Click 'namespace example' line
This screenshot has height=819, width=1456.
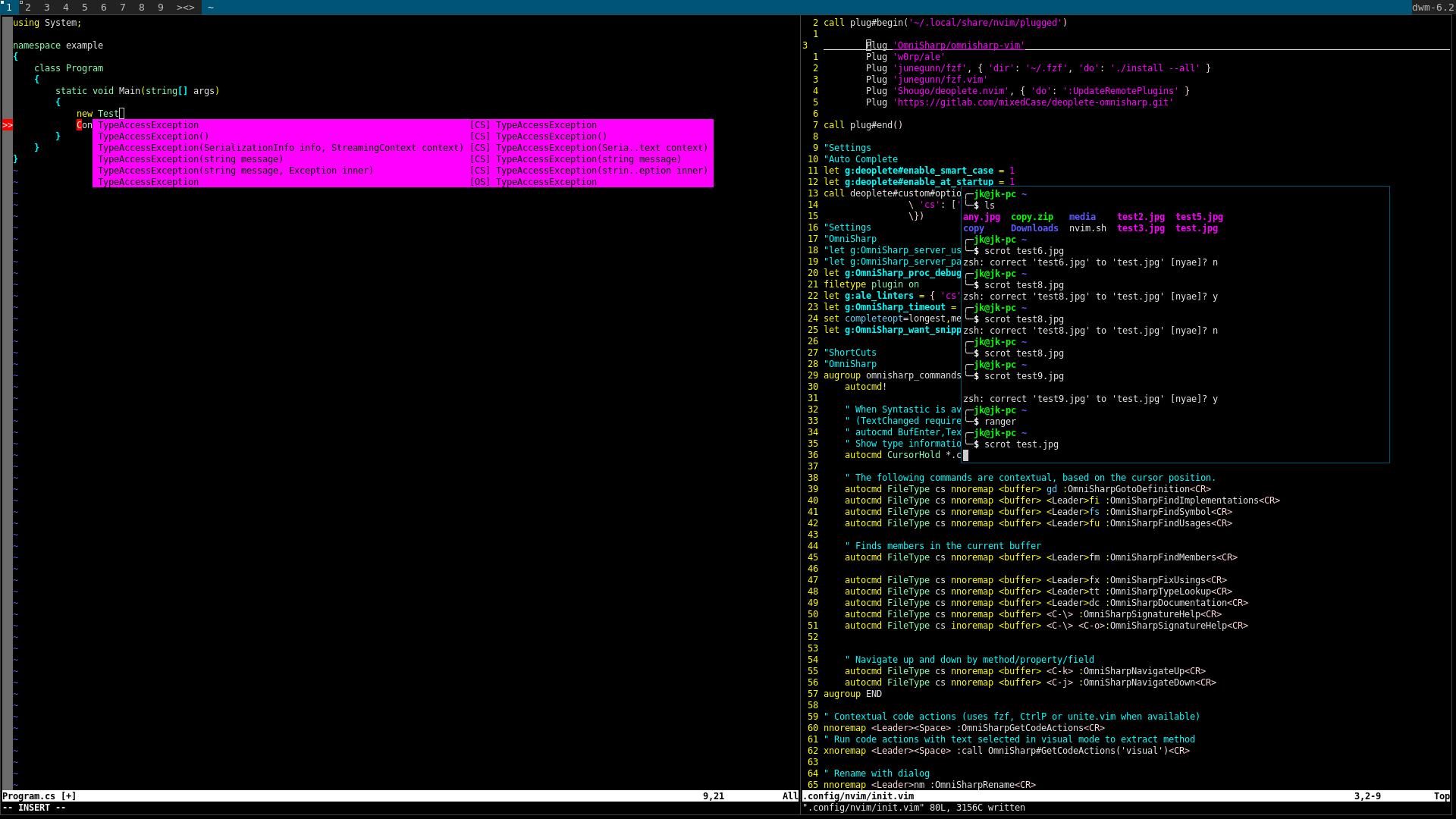point(58,45)
